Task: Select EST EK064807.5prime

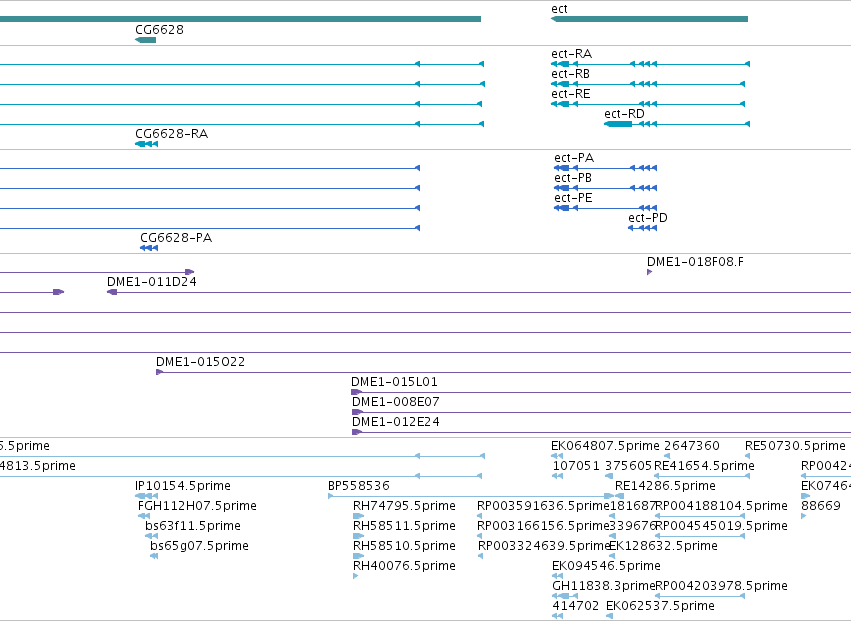Action: pos(557,456)
